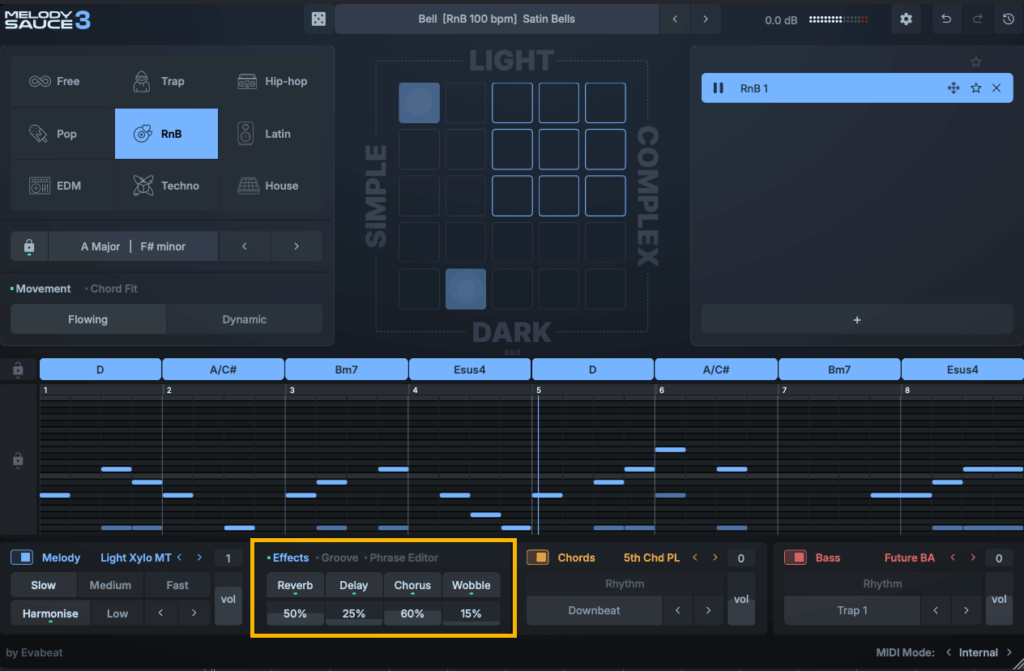Toggle Harmonise for melody
The height and width of the screenshot is (671, 1024).
click(50, 614)
